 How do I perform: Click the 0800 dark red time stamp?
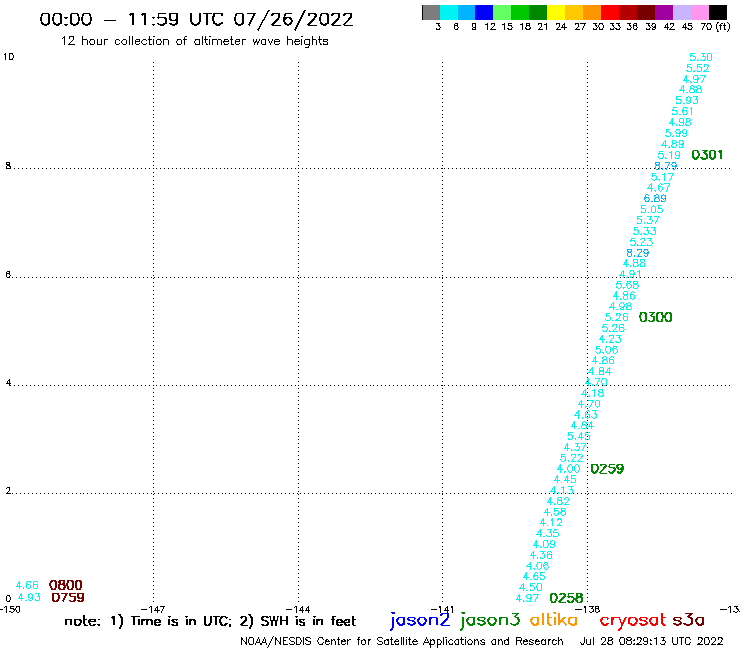point(66,585)
